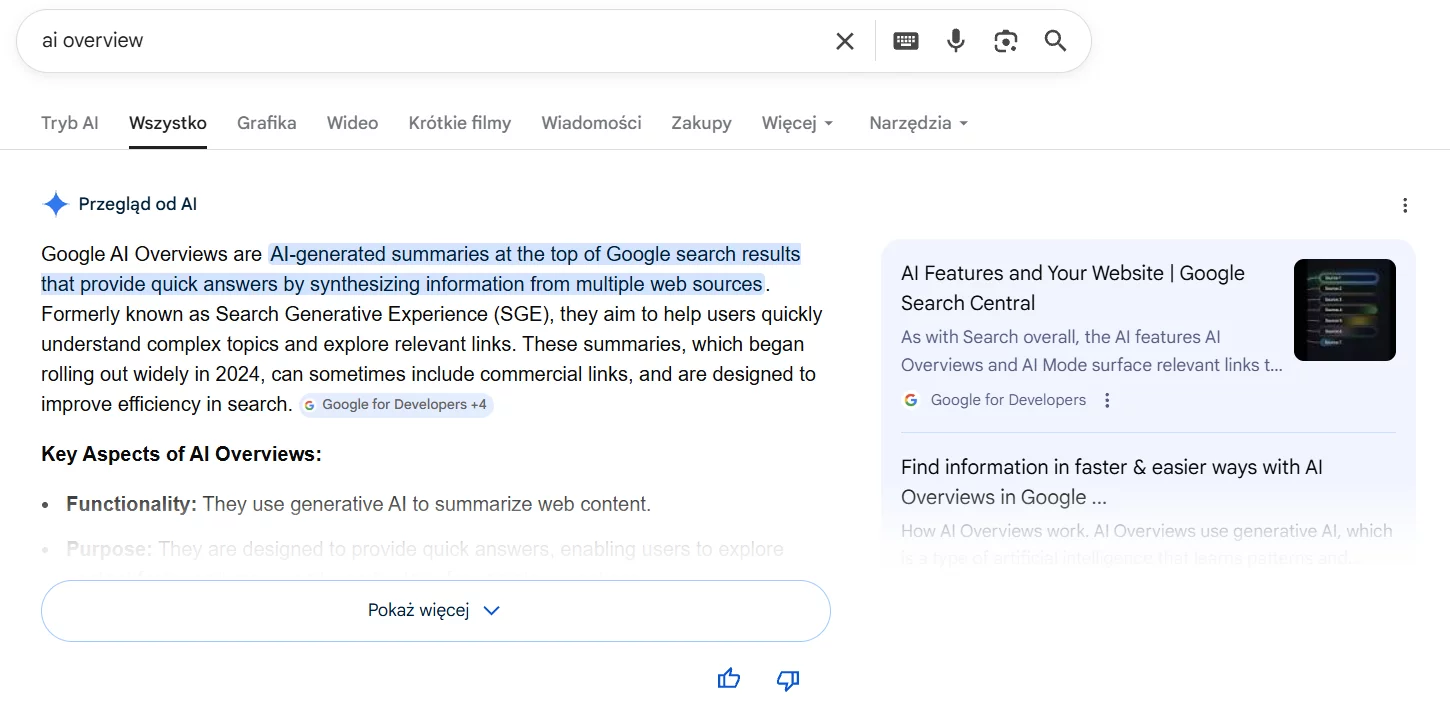This screenshot has width=1450, height=707.
Task: Start voice search with microphone icon
Action: pyautogui.click(x=956, y=41)
